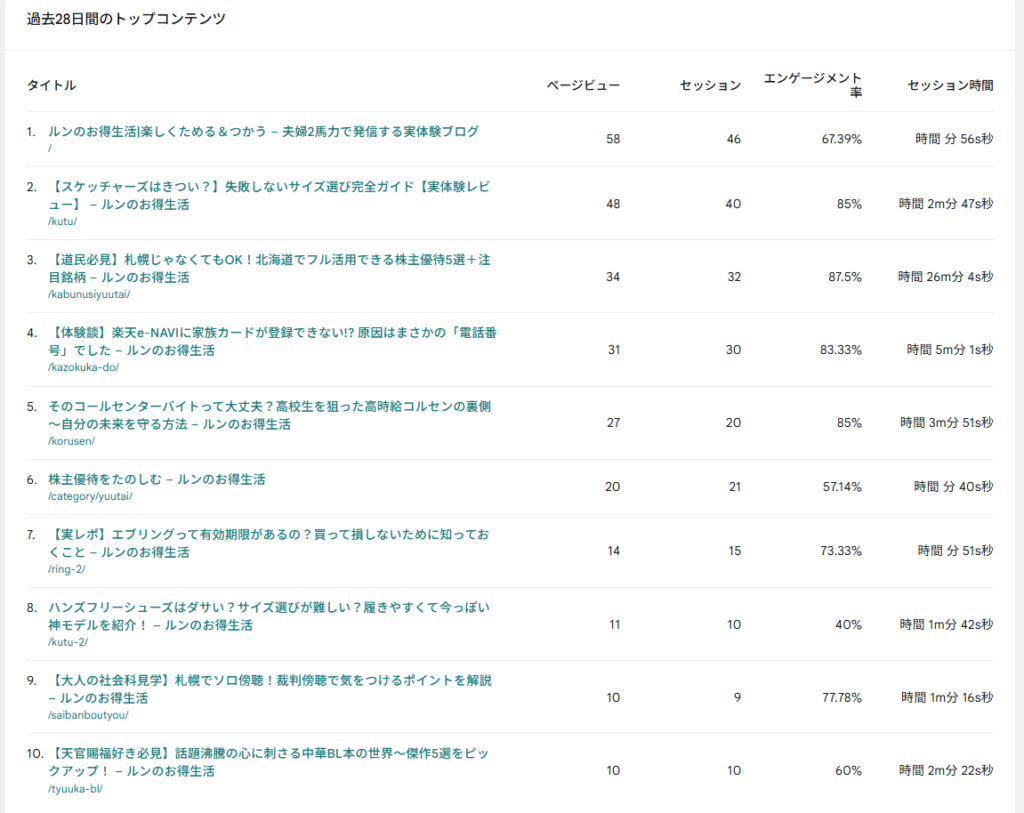The height and width of the screenshot is (813, 1024).
Task: Click the /kazokuka-do/ URL path
Action: click(83, 367)
